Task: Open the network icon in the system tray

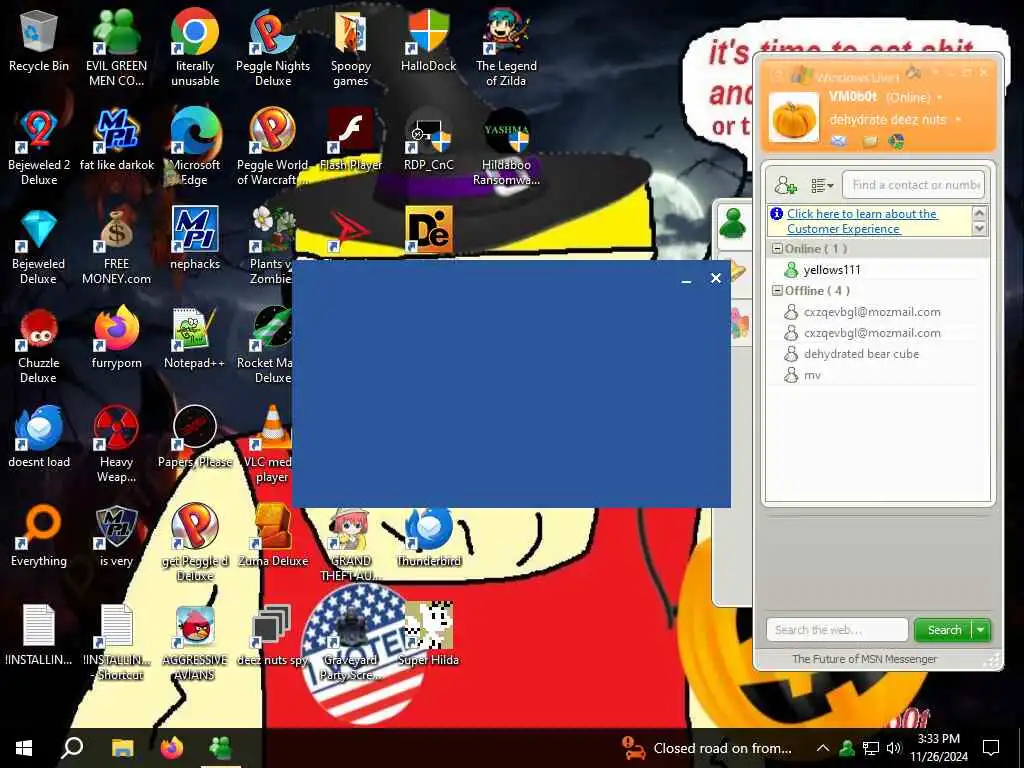Action: [871, 748]
